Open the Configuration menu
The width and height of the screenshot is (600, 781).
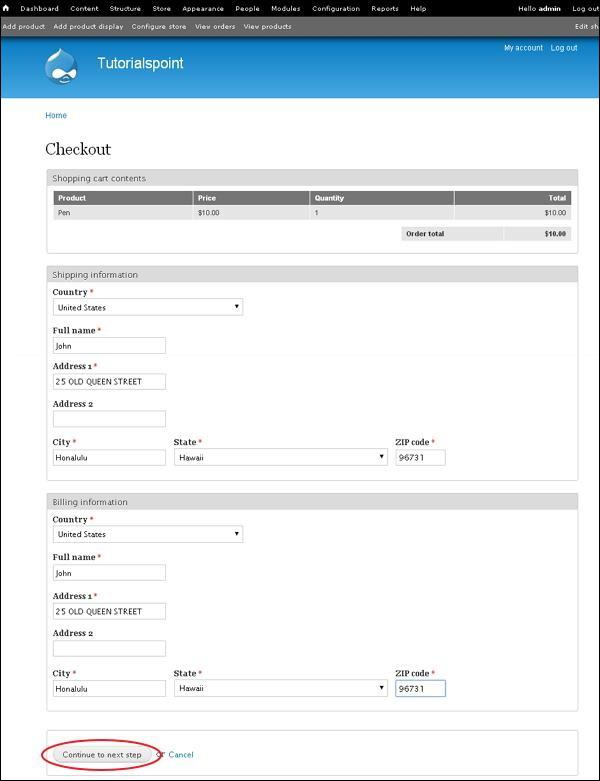tap(336, 8)
